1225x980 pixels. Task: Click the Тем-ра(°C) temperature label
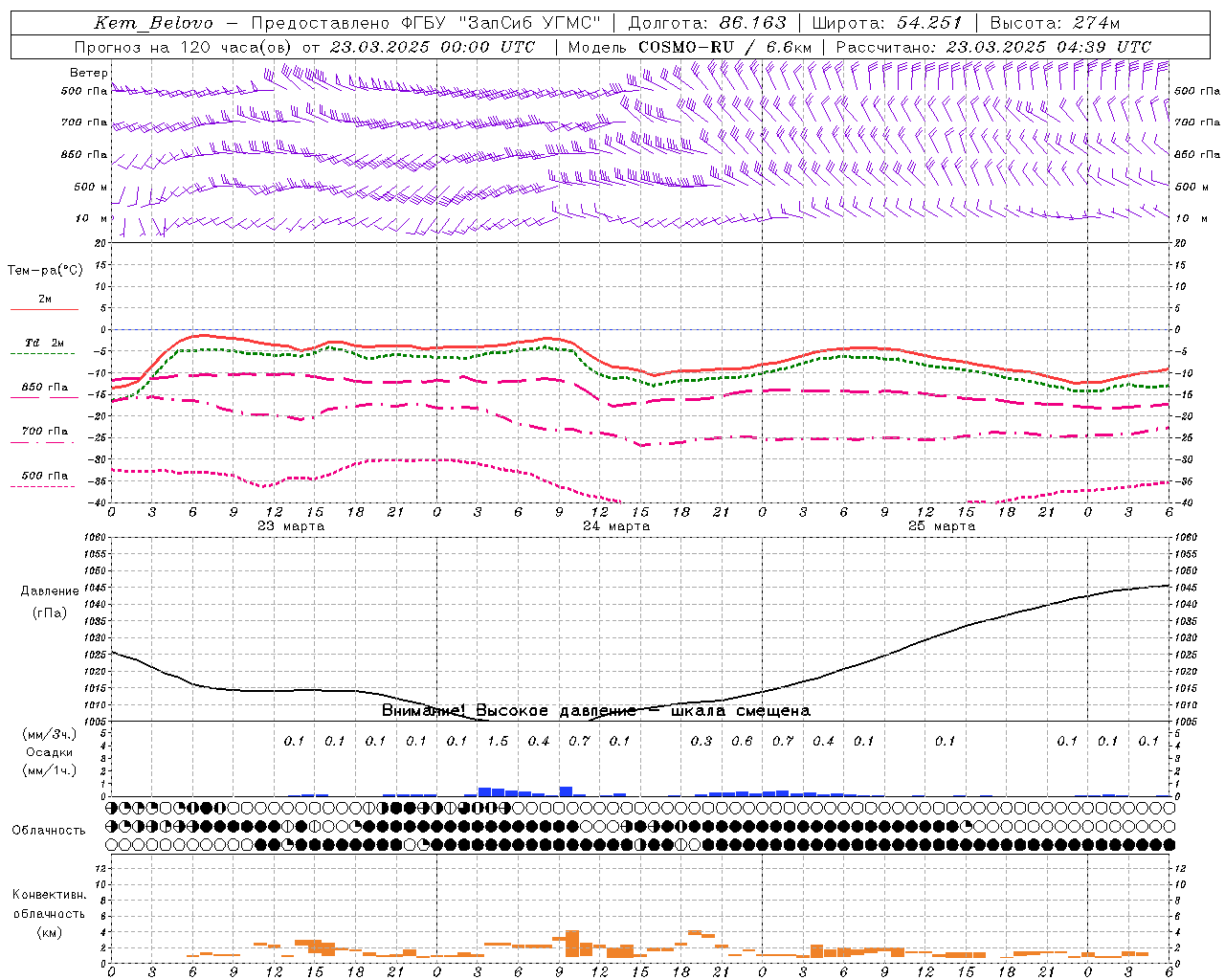[45, 271]
